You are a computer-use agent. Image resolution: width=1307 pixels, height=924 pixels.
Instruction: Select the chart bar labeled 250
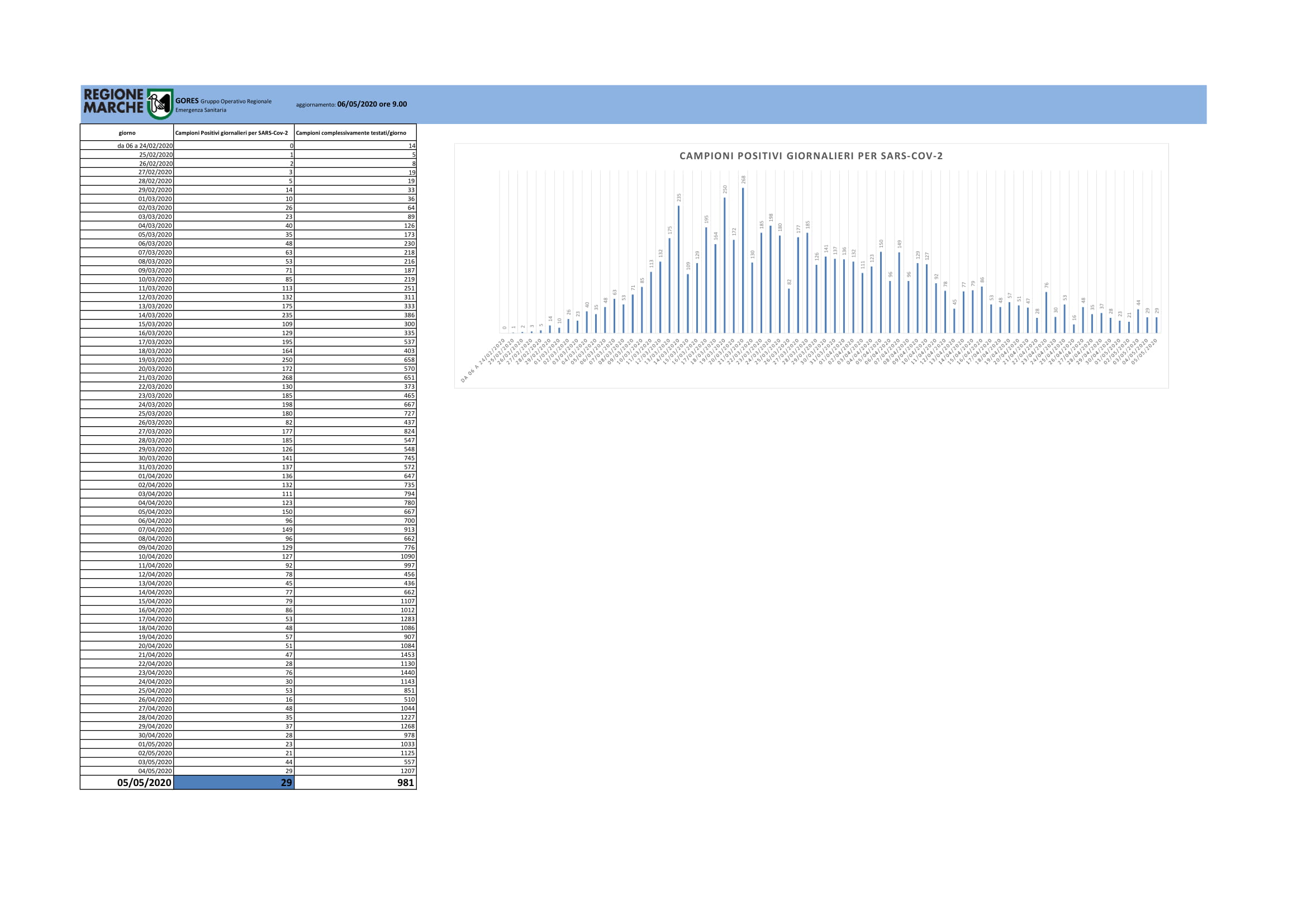725,265
